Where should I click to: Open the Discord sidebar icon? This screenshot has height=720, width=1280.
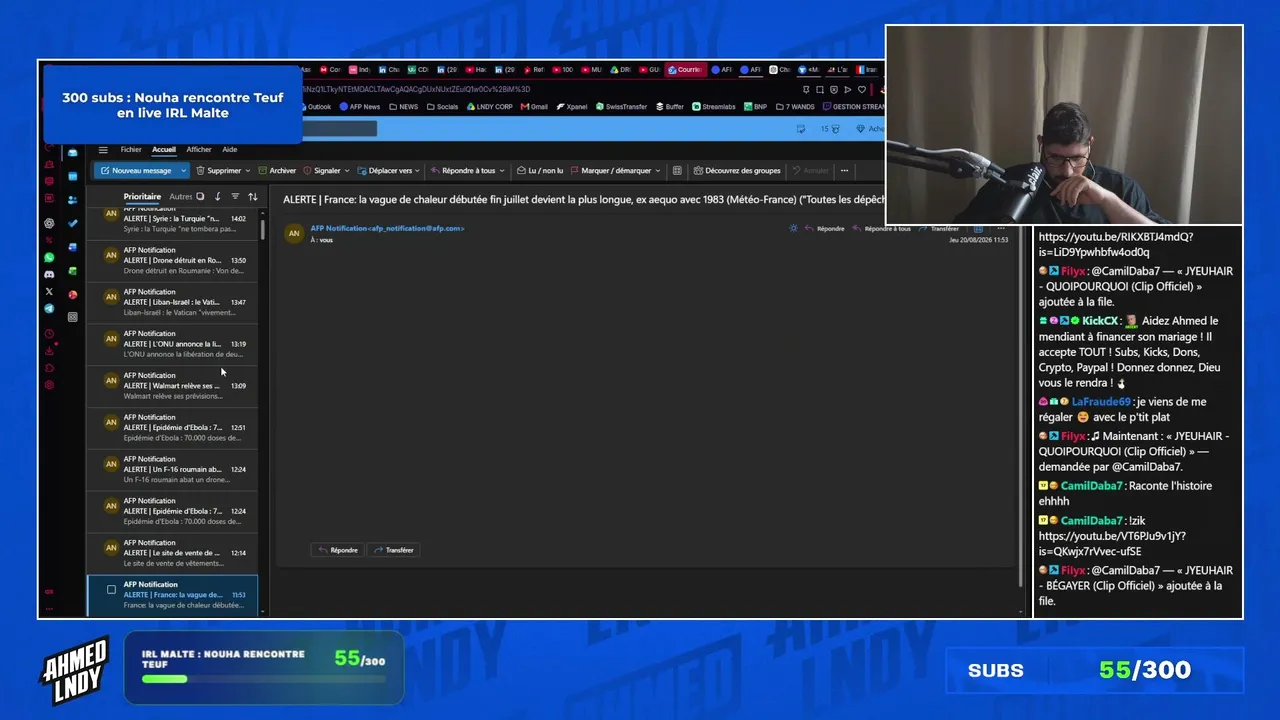click(x=49, y=274)
